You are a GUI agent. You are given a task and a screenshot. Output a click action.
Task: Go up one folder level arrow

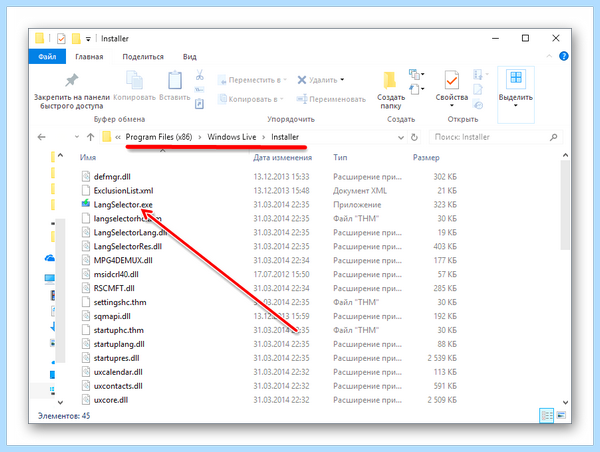90,137
